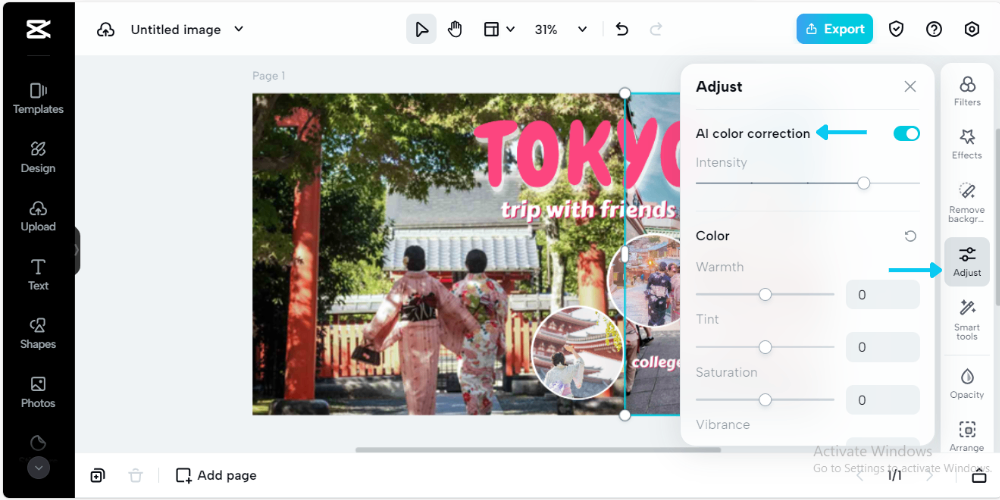
Task: Click the Add page button
Action: point(216,475)
